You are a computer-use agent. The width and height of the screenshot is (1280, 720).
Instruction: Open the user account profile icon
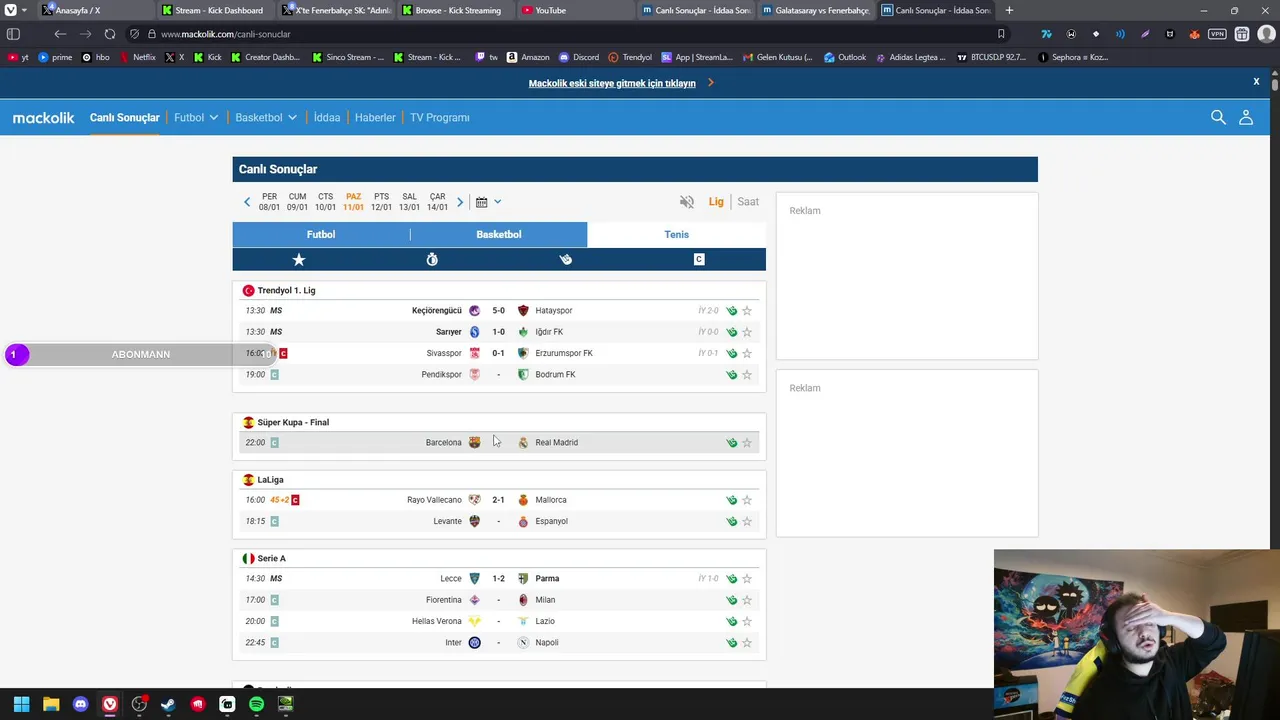click(x=1246, y=117)
